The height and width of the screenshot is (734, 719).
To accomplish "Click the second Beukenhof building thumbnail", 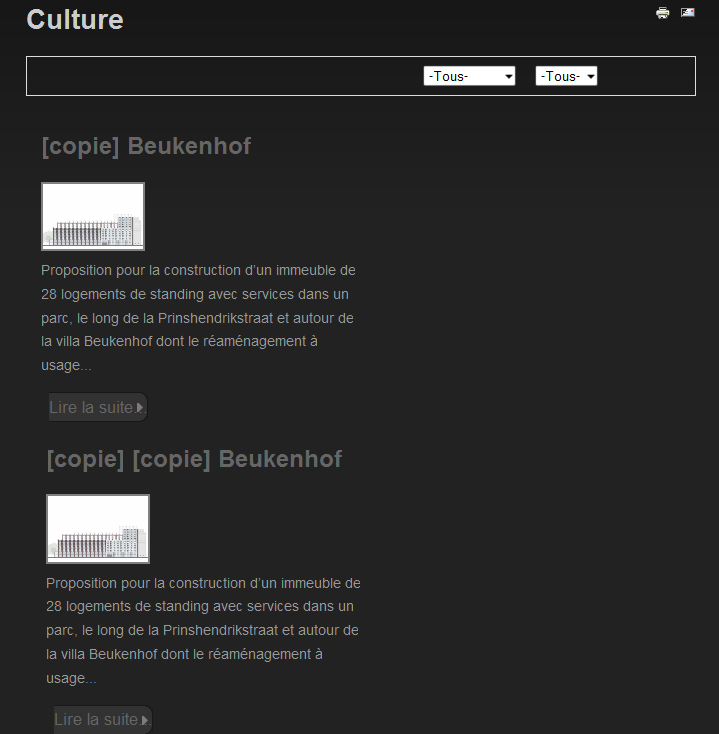I will pyautogui.click(x=98, y=528).
